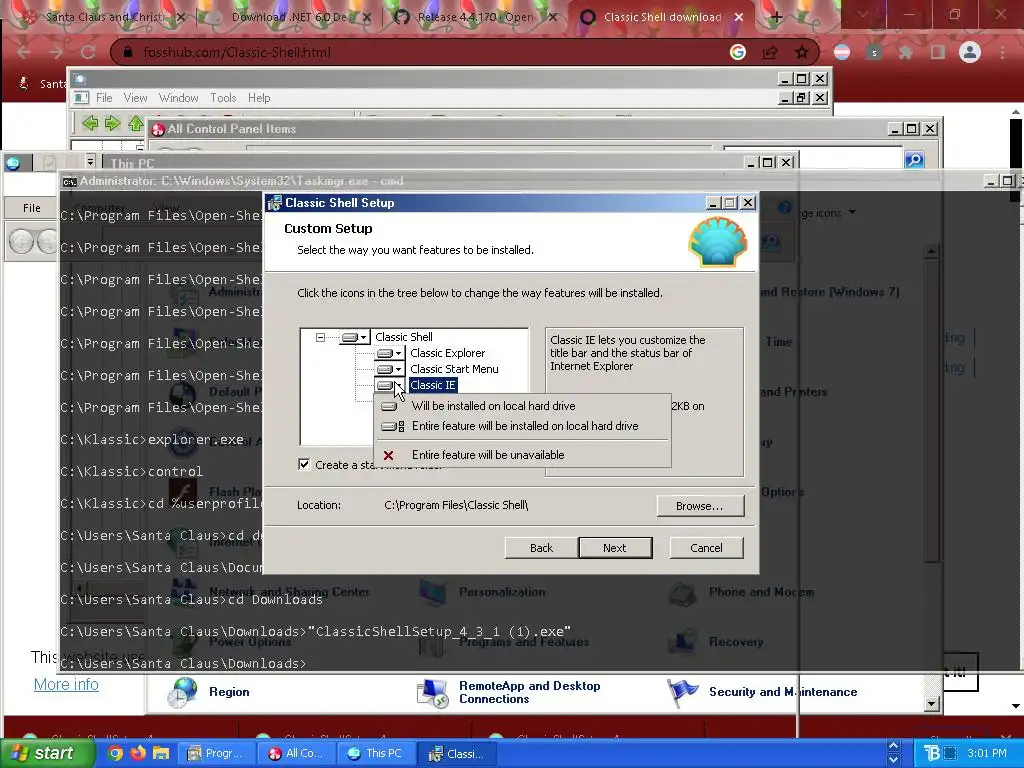This screenshot has width=1024, height=768.
Task: Click the share page icon in address bar
Action: click(x=770, y=52)
